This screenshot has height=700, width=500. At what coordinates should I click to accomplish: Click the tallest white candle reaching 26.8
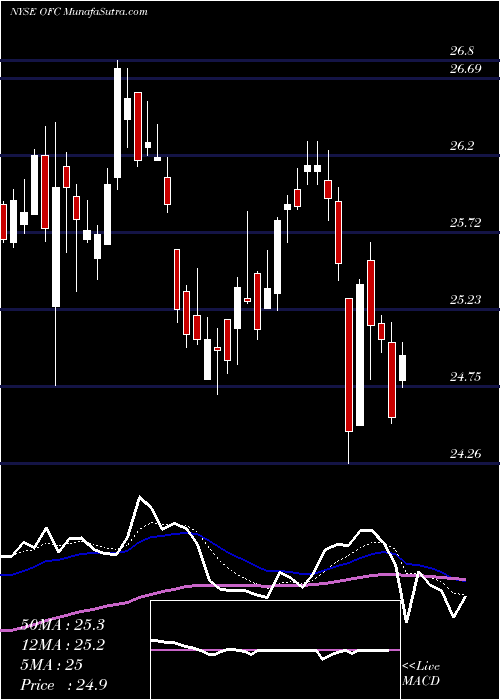click(x=117, y=123)
